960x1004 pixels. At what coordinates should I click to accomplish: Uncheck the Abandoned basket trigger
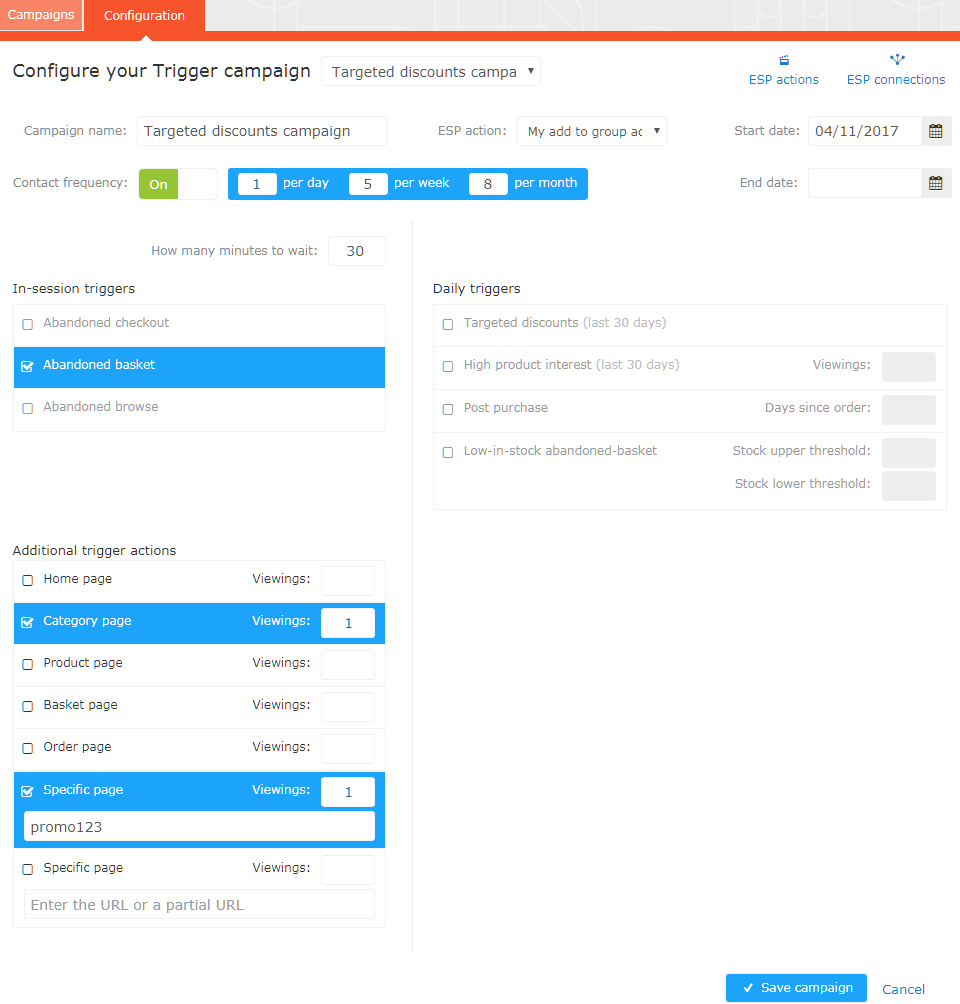27,366
